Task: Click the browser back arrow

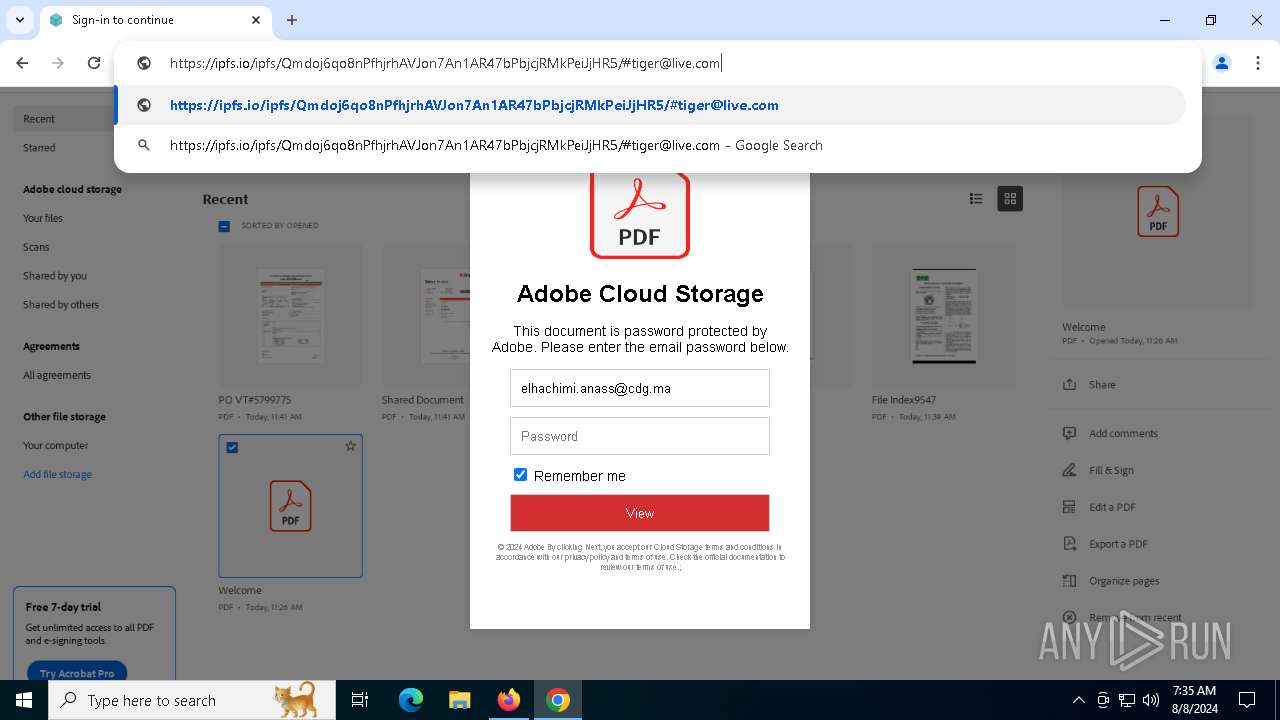Action: pos(22,63)
